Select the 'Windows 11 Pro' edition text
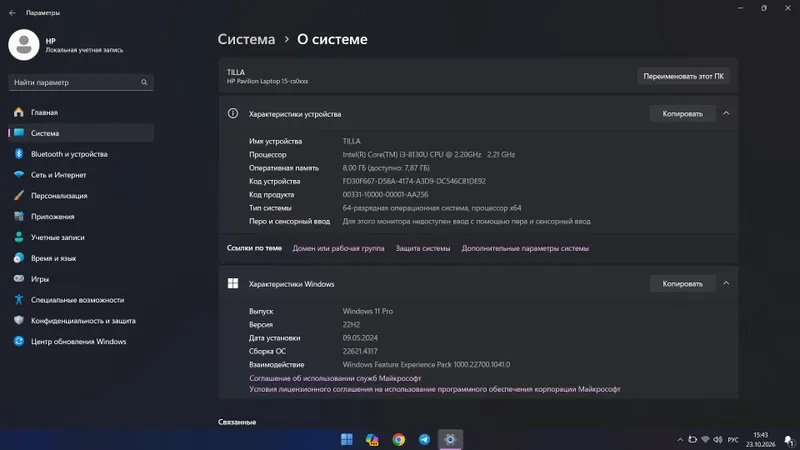Screen dimensions: 800x450 point(367,311)
